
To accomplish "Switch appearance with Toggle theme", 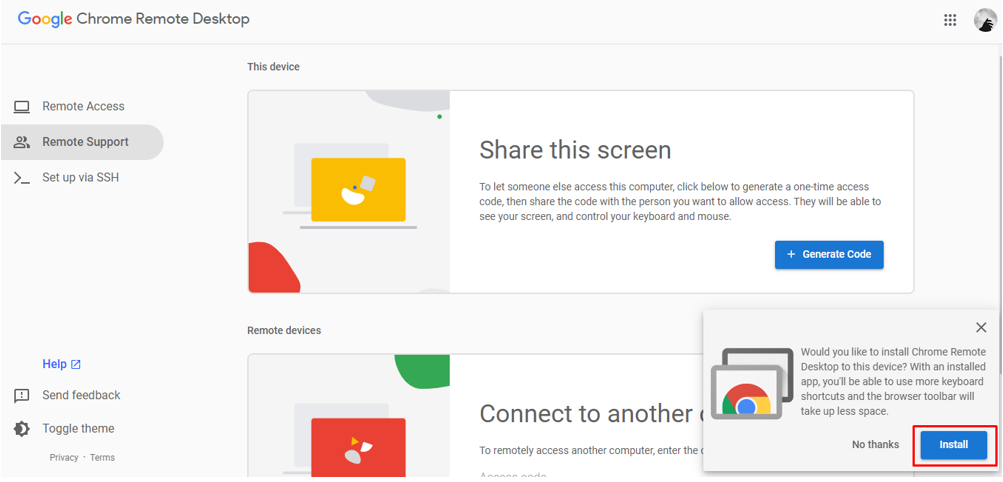I will (78, 428).
